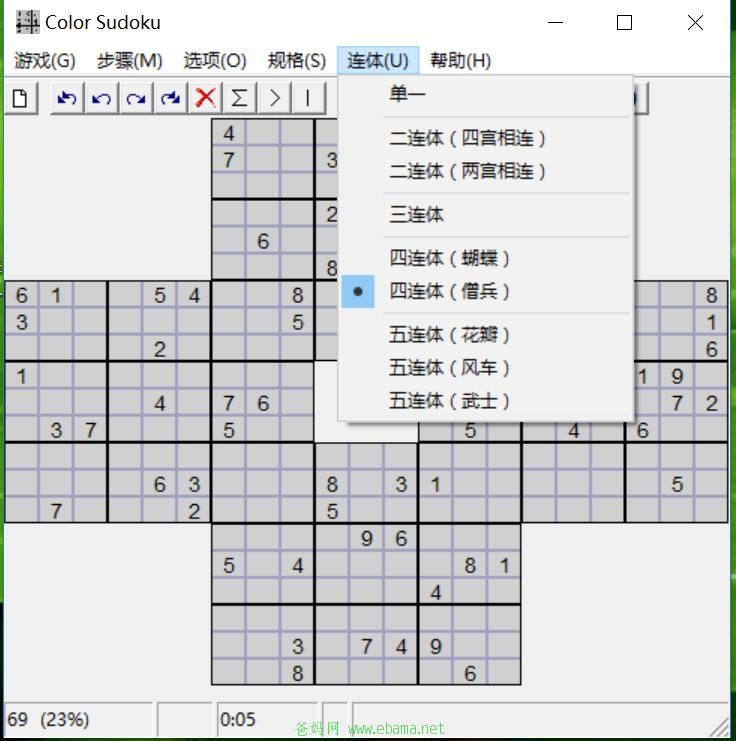
Task: Click the vertical bar toolbar icon
Action: pyautogui.click(x=308, y=98)
